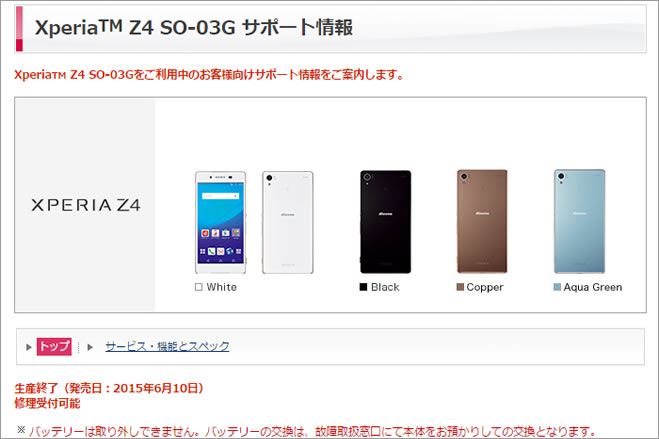The height and width of the screenshot is (439, 659).
Task: Select the aqua green Xperia Z4 phone image
Action: pyautogui.click(x=580, y=221)
